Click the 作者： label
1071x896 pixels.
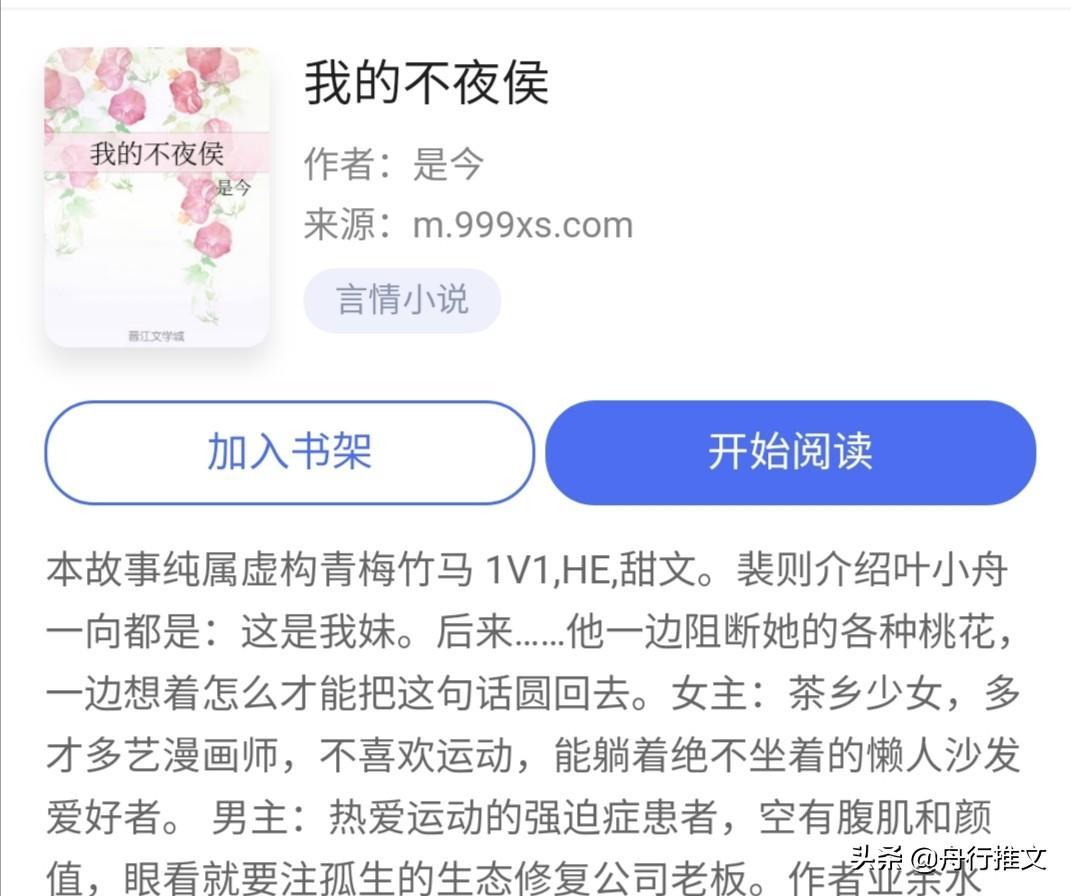pos(350,164)
